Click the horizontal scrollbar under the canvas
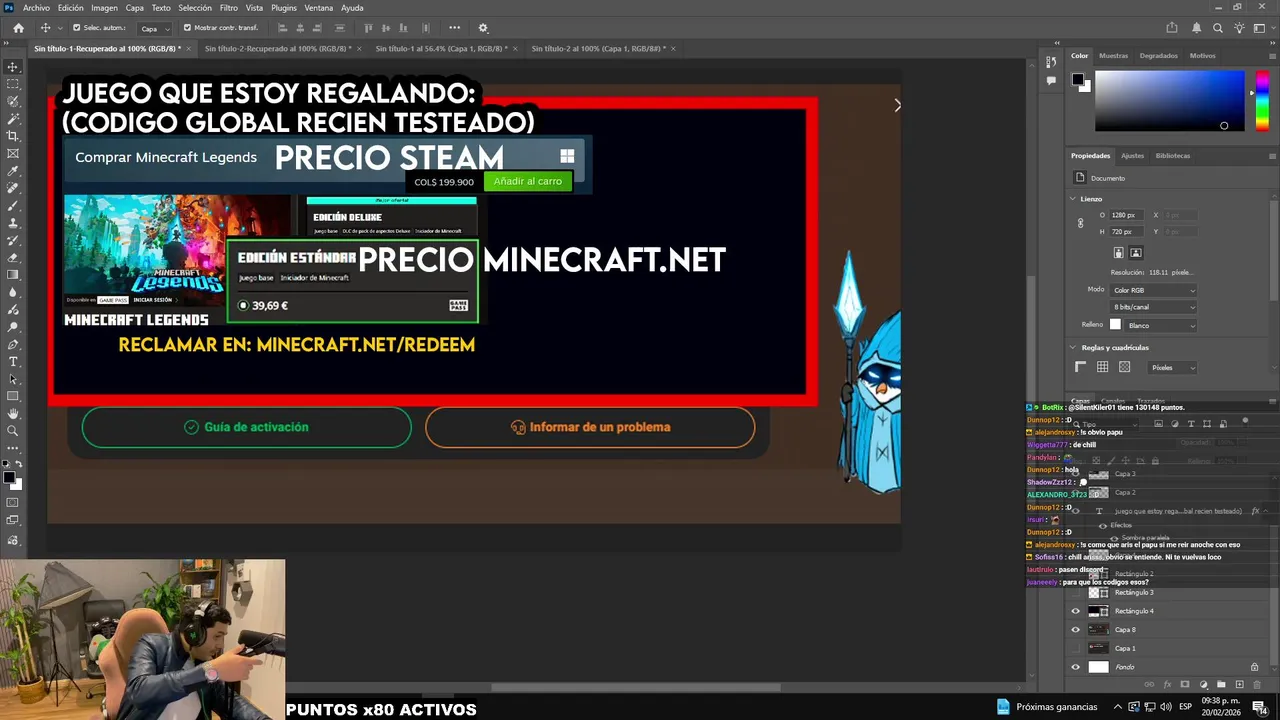This screenshot has width=1280, height=720. [x=635, y=687]
